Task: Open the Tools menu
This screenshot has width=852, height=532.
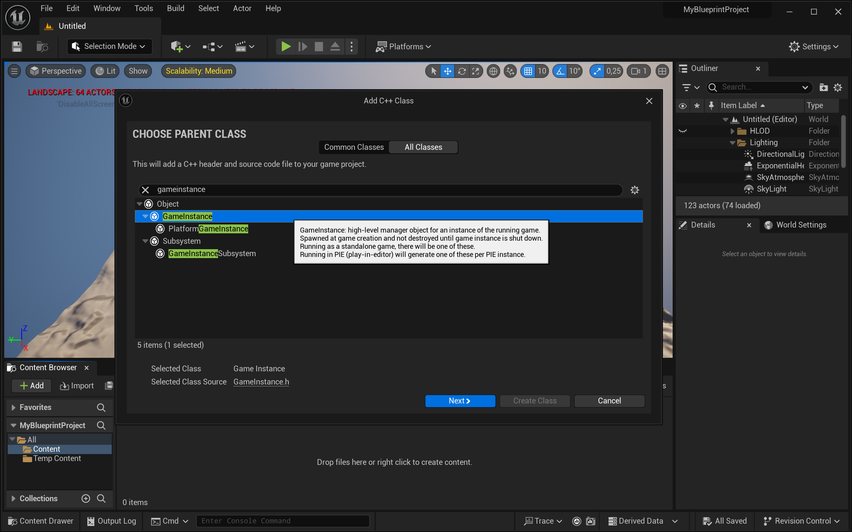Action: coord(143,8)
